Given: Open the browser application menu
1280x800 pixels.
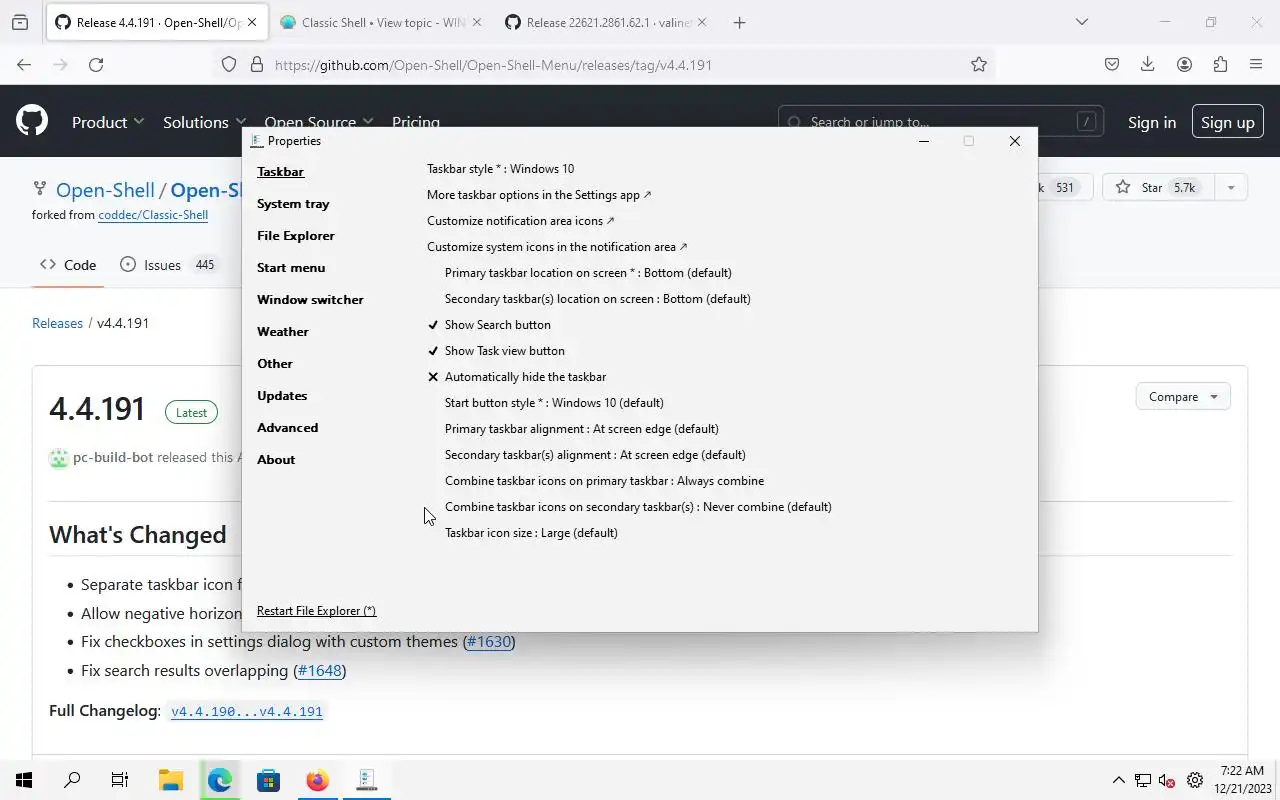Looking at the screenshot, I should coord(1256,64).
